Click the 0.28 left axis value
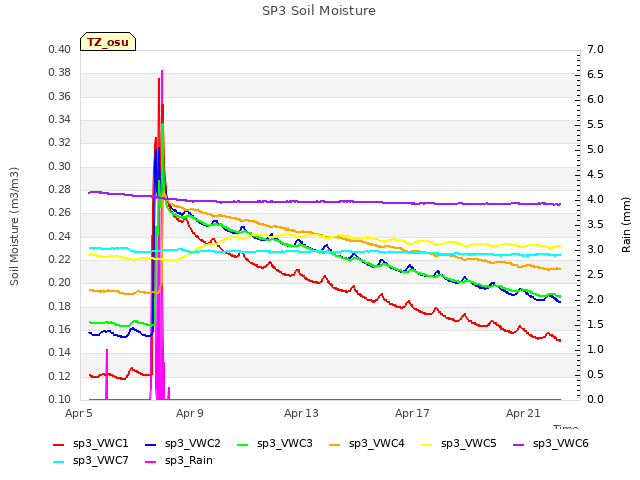This screenshot has height=480, width=640. pyautogui.click(x=60, y=189)
